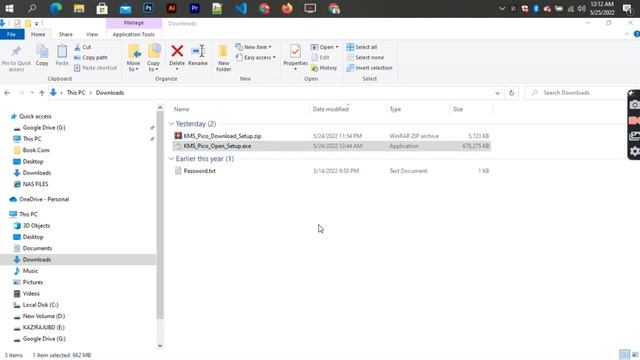This screenshot has height=360, width=640.
Task: Open Music in sidebar
Action: (30, 271)
